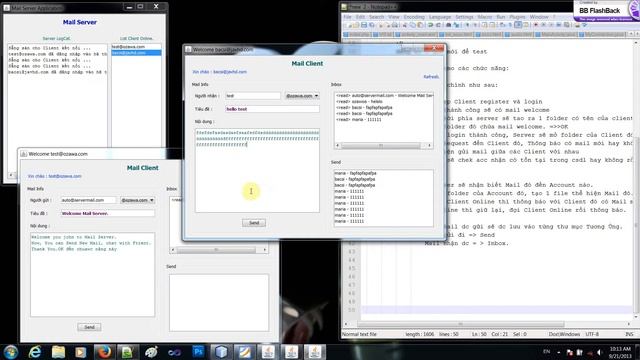The width and height of the screenshot is (640, 360).
Task: Click the Refresh link in bacsi Mail Client
Action: [x=431, y=76]
